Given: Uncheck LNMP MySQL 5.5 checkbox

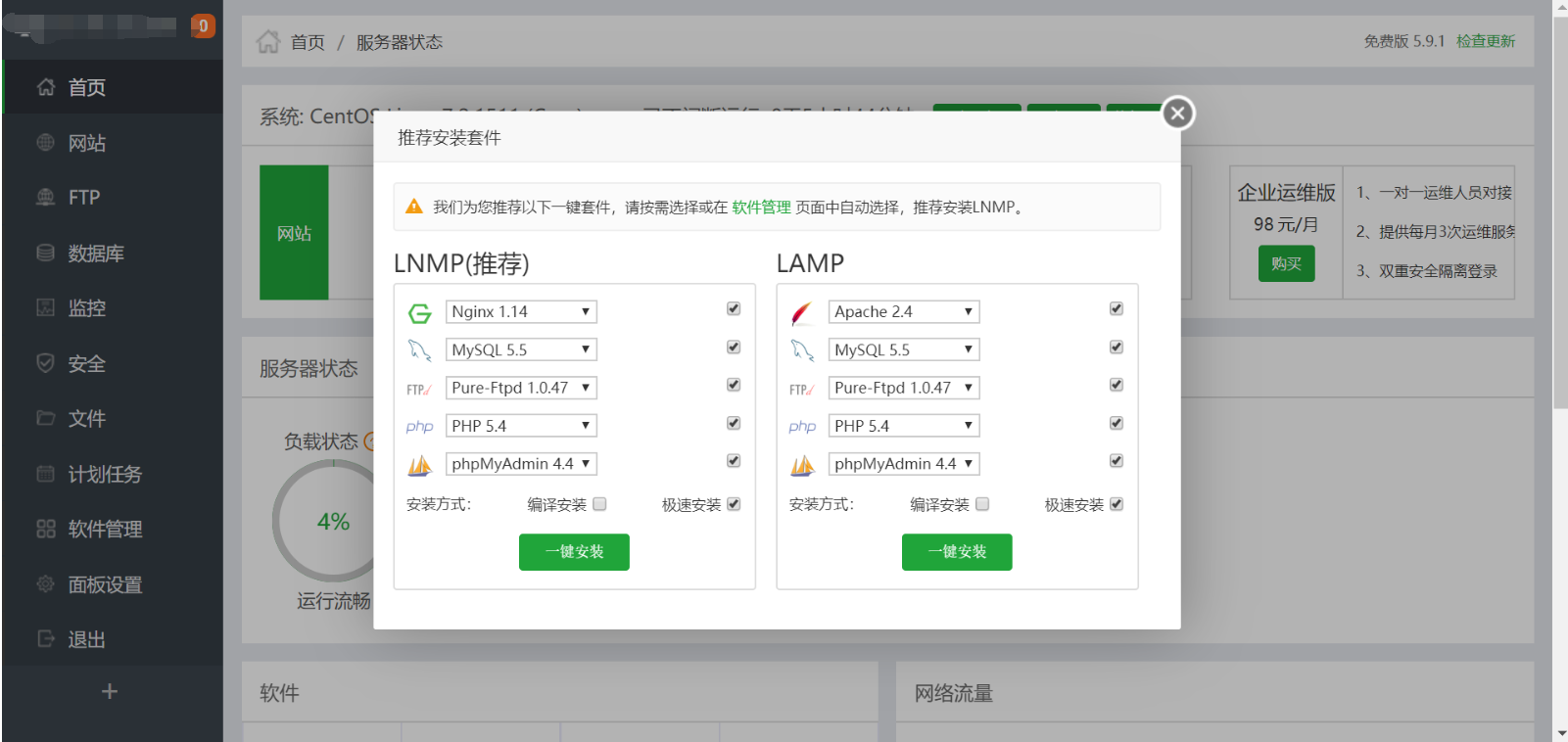Looking at the screenshot, I should click(x=734, y=347).
